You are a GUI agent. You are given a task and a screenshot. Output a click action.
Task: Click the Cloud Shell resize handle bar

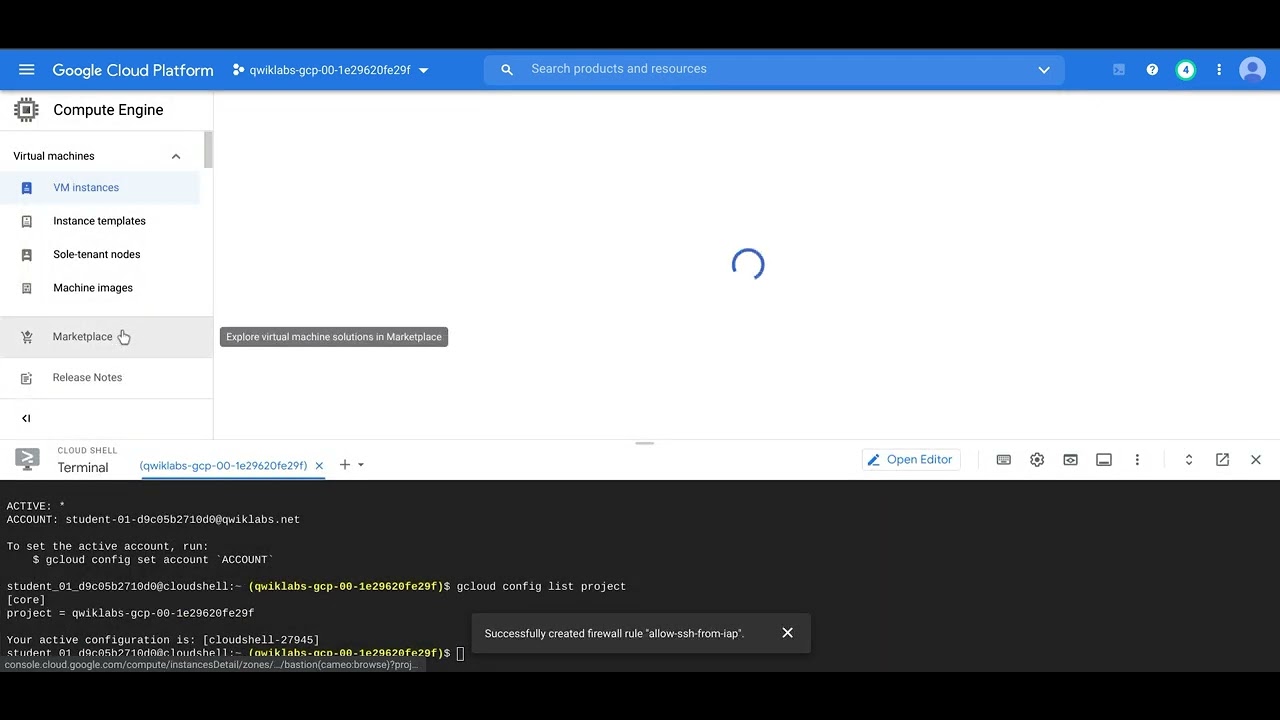tap(645, 443)
